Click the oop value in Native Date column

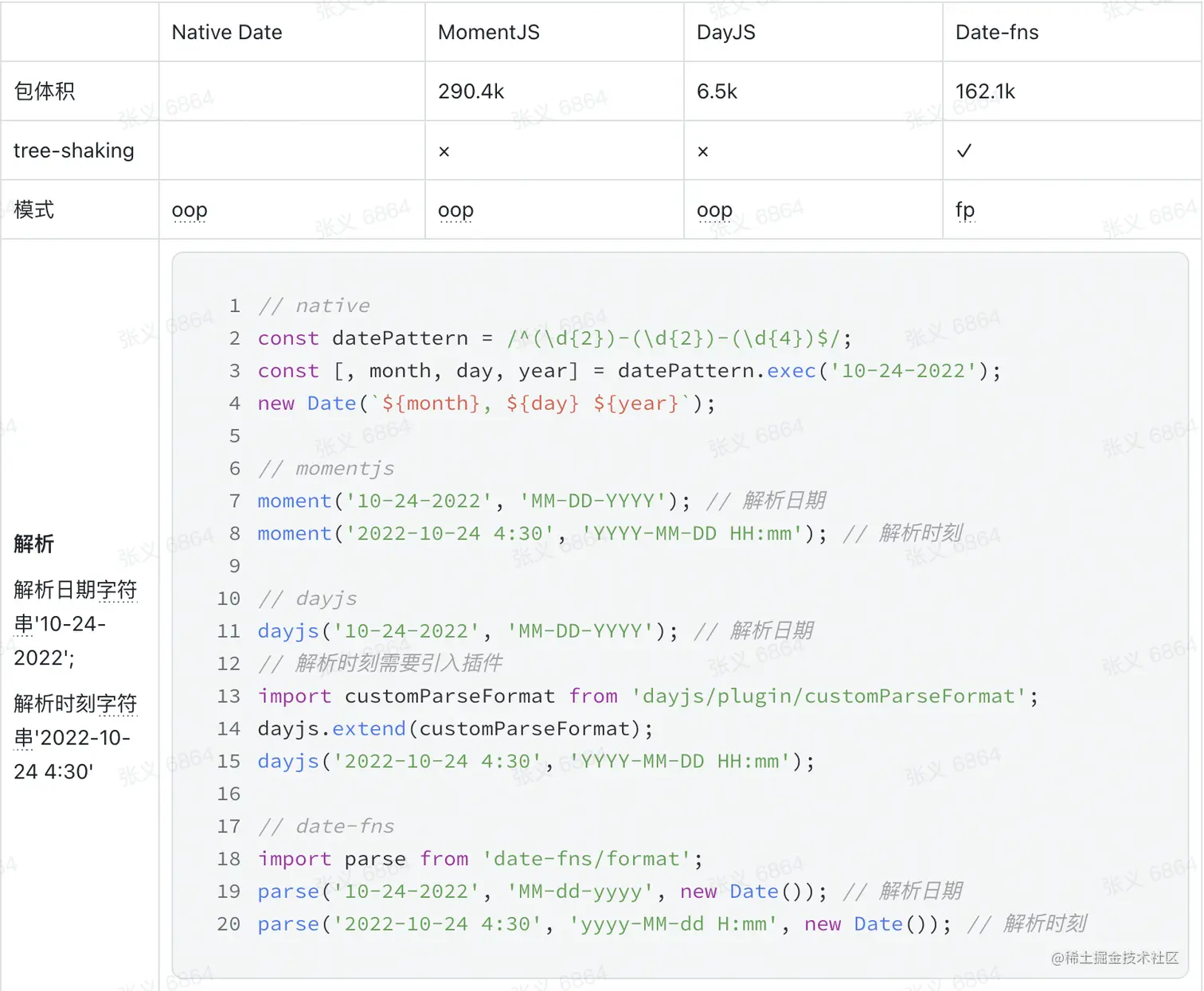tap(190, 210)
